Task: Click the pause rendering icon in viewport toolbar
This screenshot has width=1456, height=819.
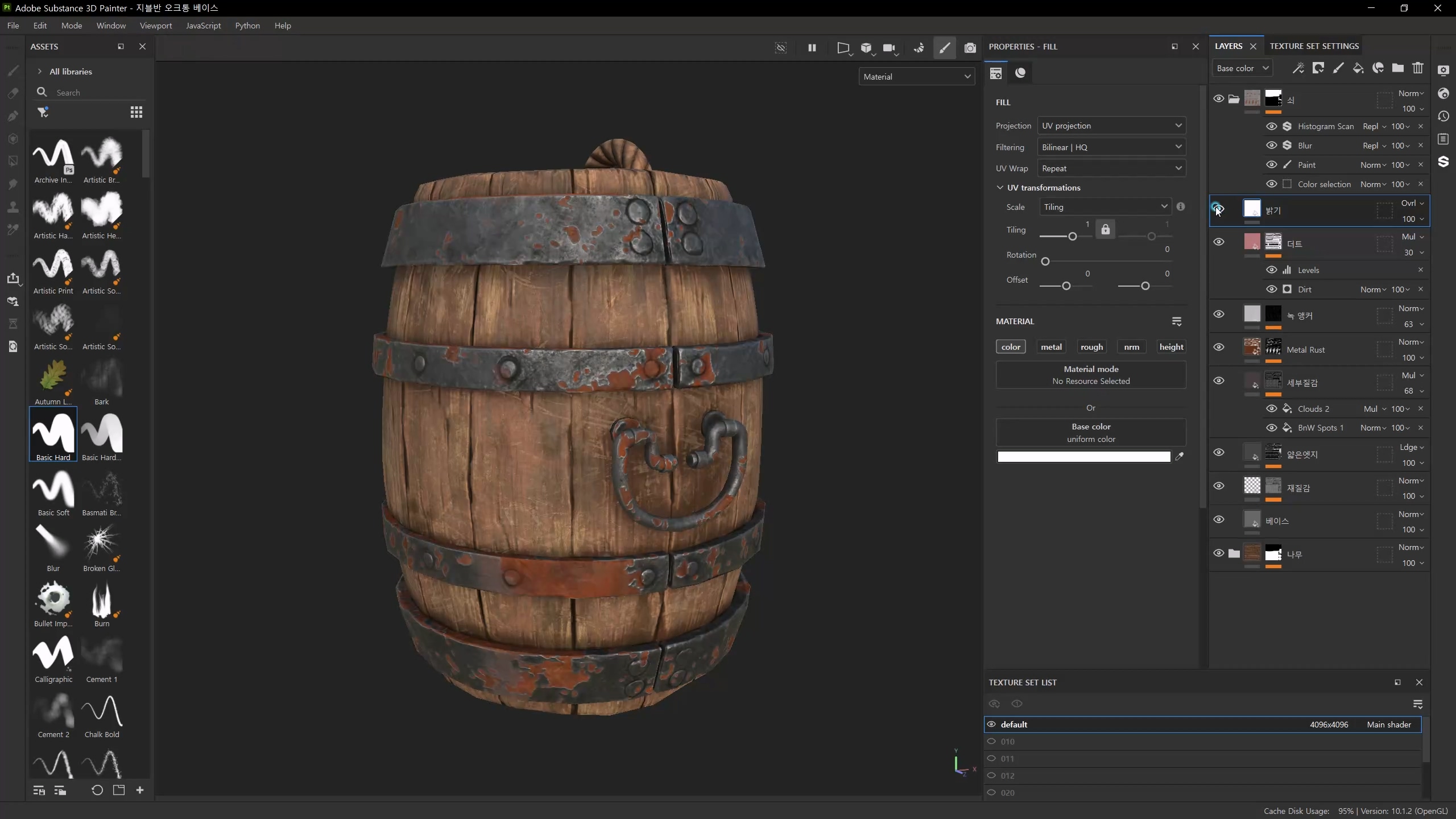Action: pyautogui.click(x=812, y=48)
